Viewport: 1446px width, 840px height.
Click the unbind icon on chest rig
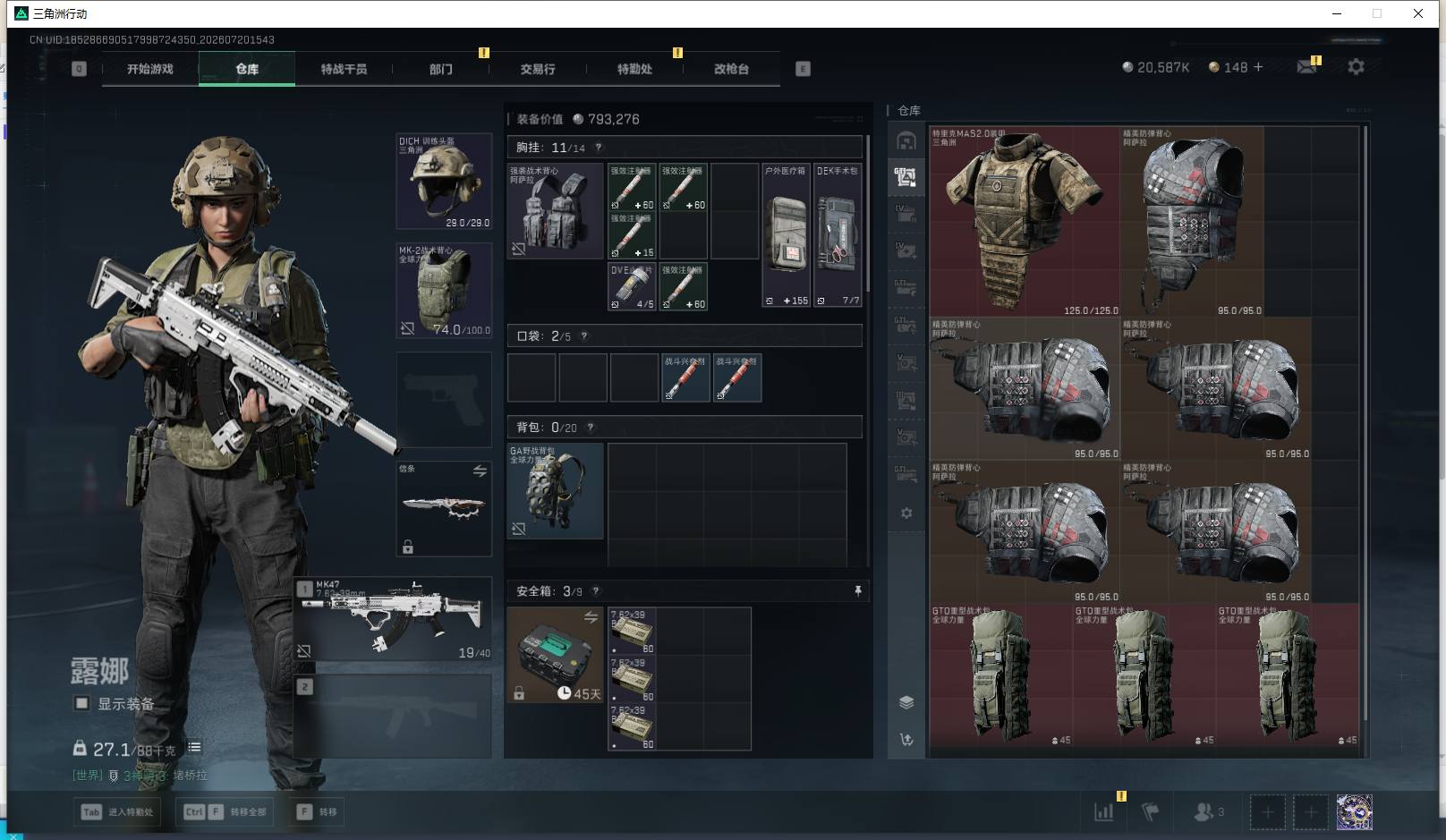pyautogui.click(x=519, y=249)
